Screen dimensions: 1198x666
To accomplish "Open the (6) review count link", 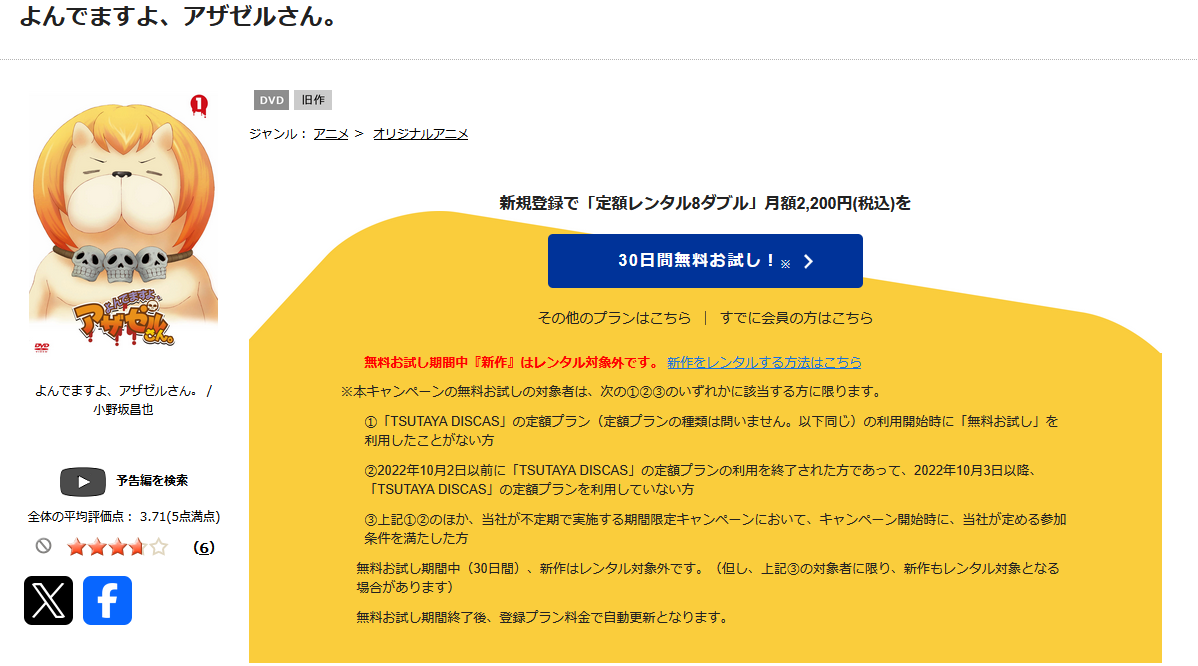I will pos(203,547).
